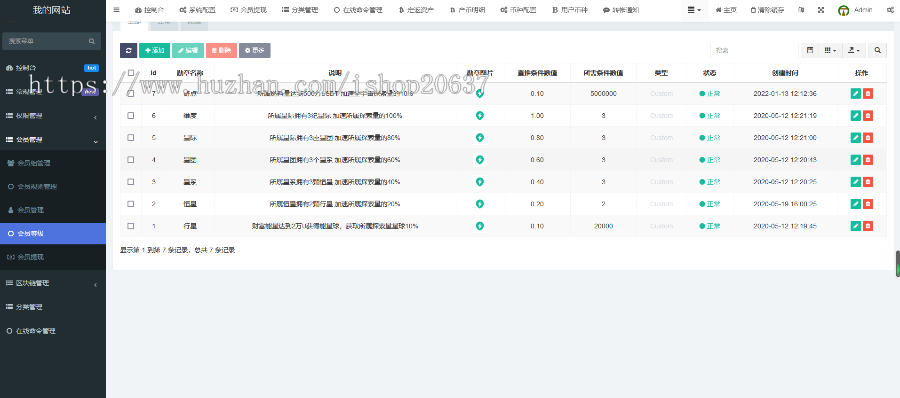Tick the checkbox for row id 3
900x398 pixels.
click(131, 181)
